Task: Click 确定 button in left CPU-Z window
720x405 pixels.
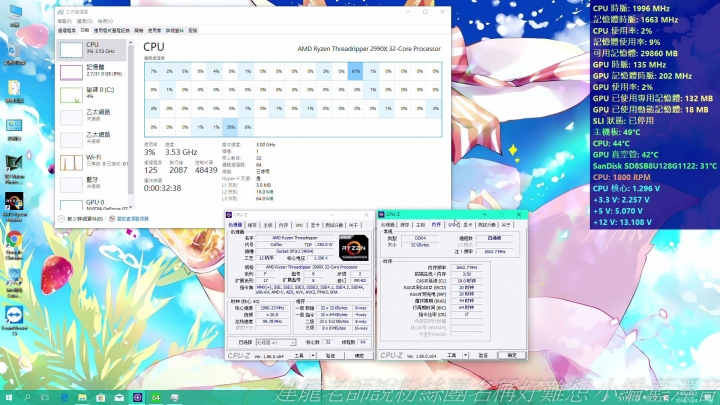Action: [360, 355]
